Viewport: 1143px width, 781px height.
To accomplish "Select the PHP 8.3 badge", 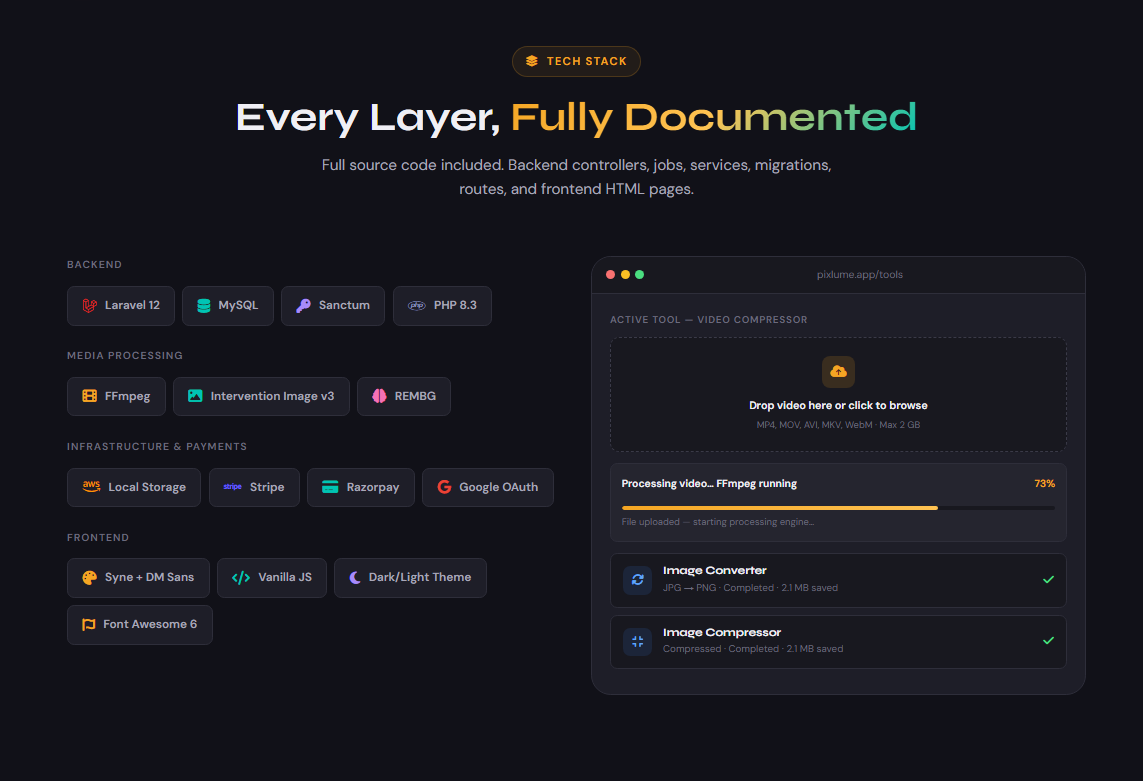I will click(442, 306).
